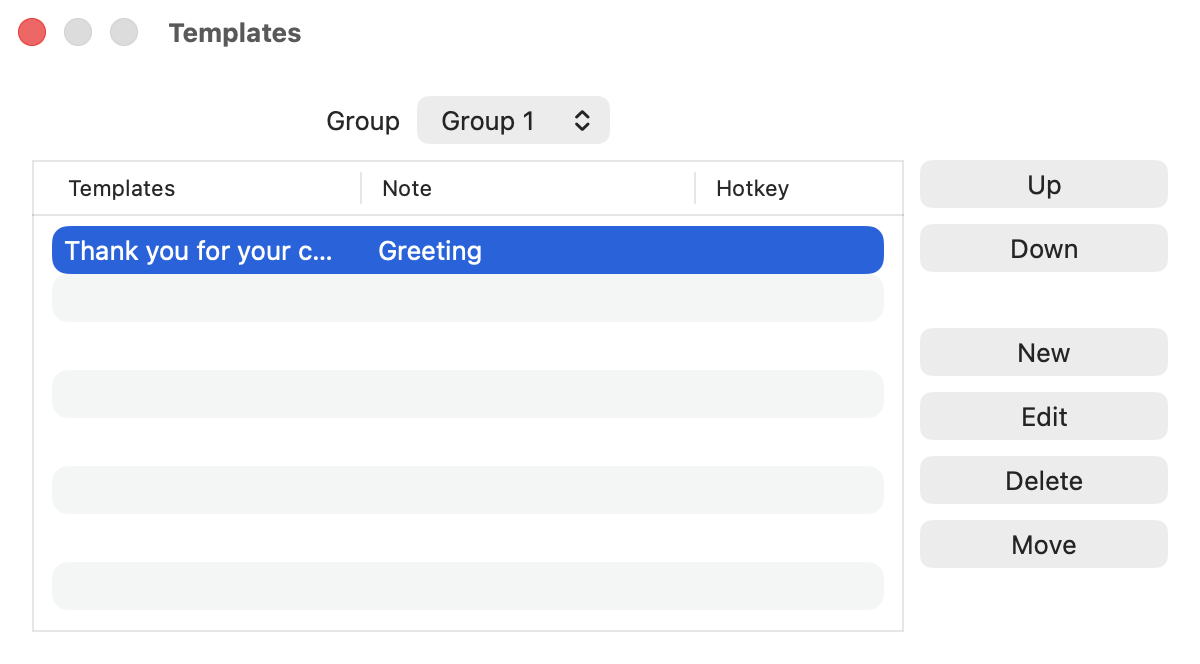Click the up-down chevrons on the Group popup
This screenshot has height=664, width=1200.
(582, 121)
